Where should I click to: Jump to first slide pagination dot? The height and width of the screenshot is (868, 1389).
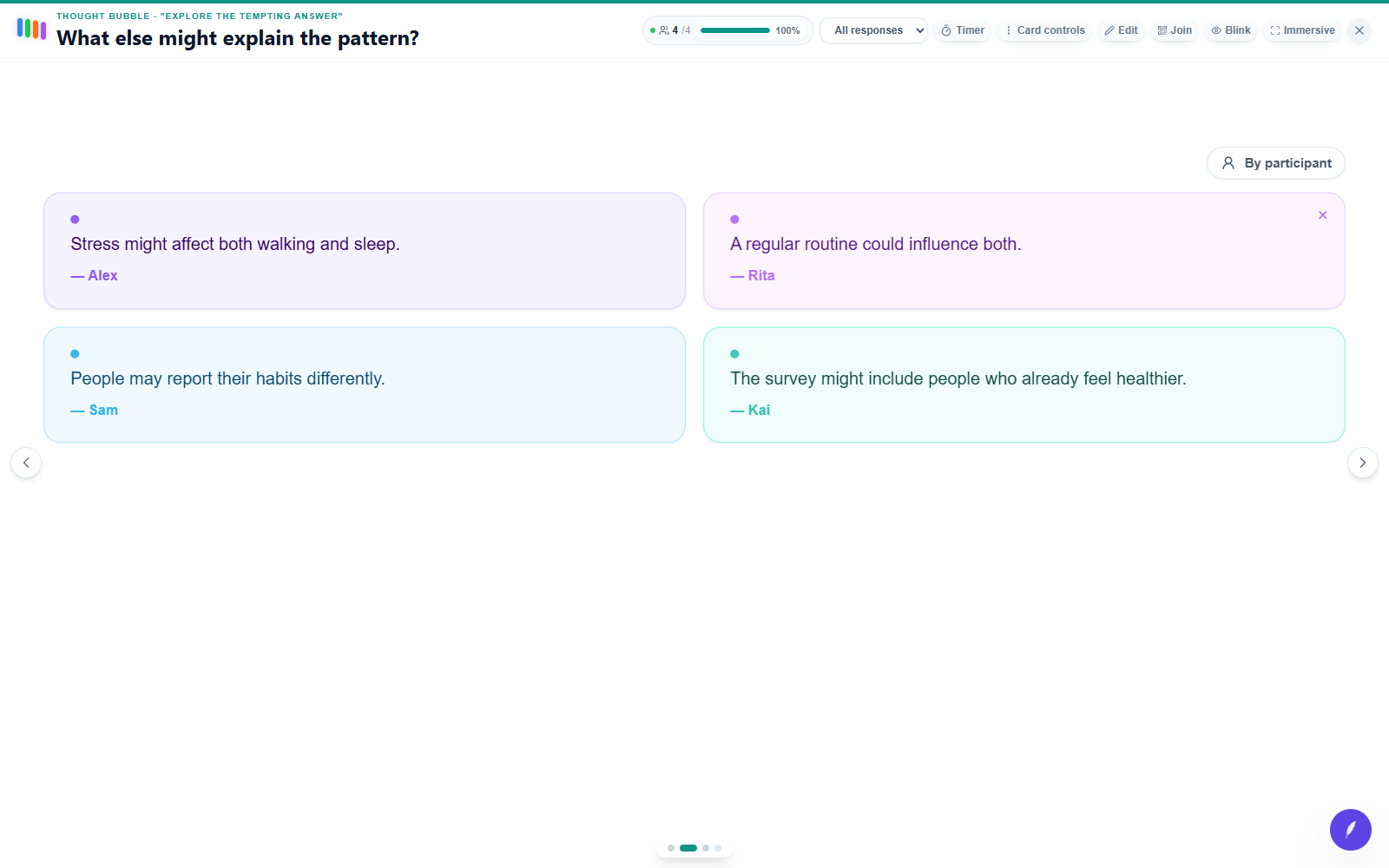pos(671,848)
